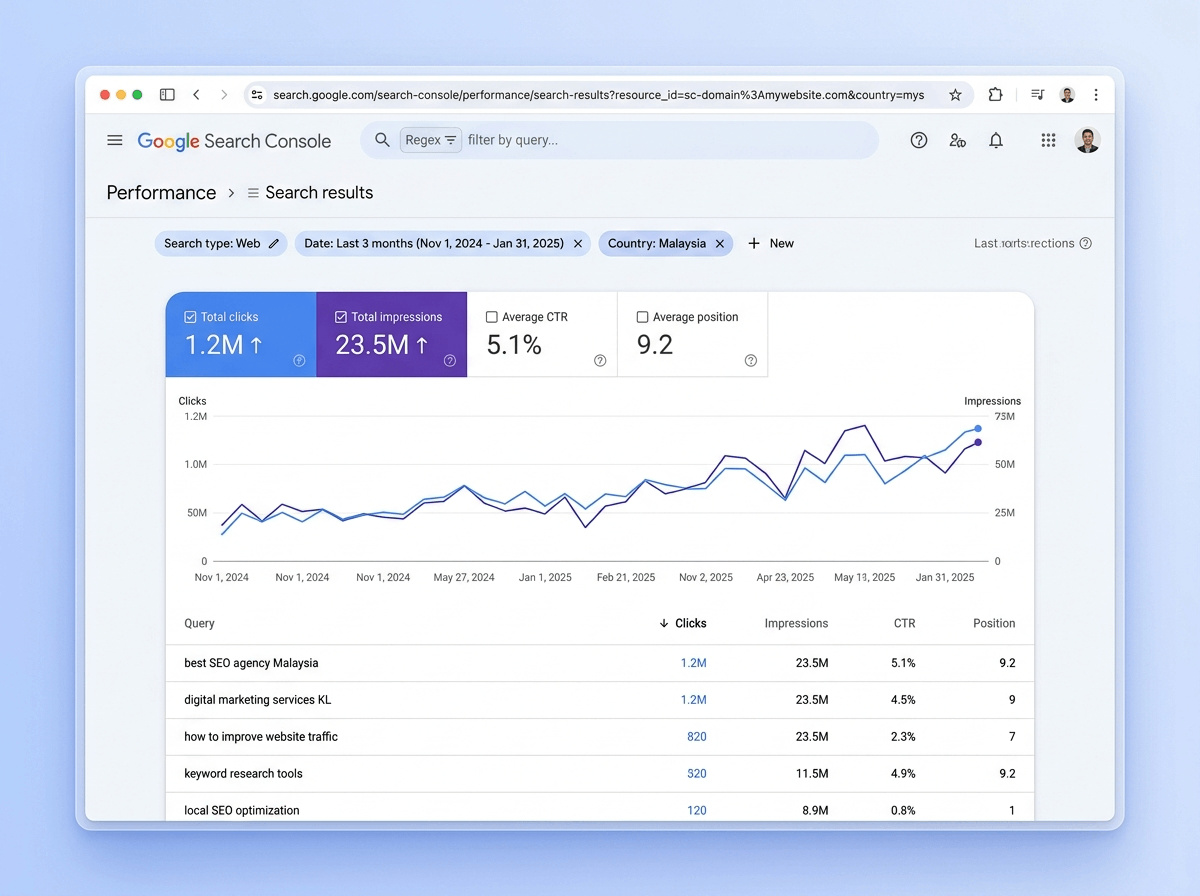The image size is (1200, 896).
Task: Click help icon on Average position card
Action: coord(751,361)
